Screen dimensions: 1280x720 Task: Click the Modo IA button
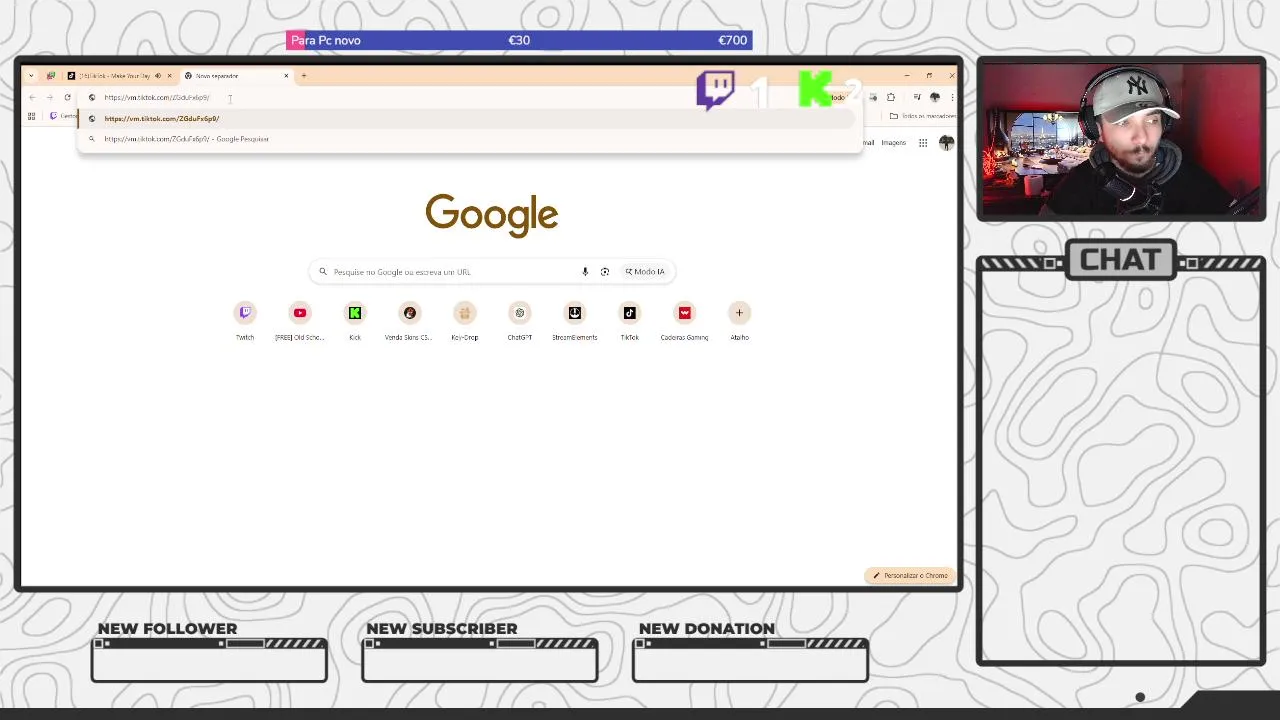pyautogui.click(x=645, y=272)
